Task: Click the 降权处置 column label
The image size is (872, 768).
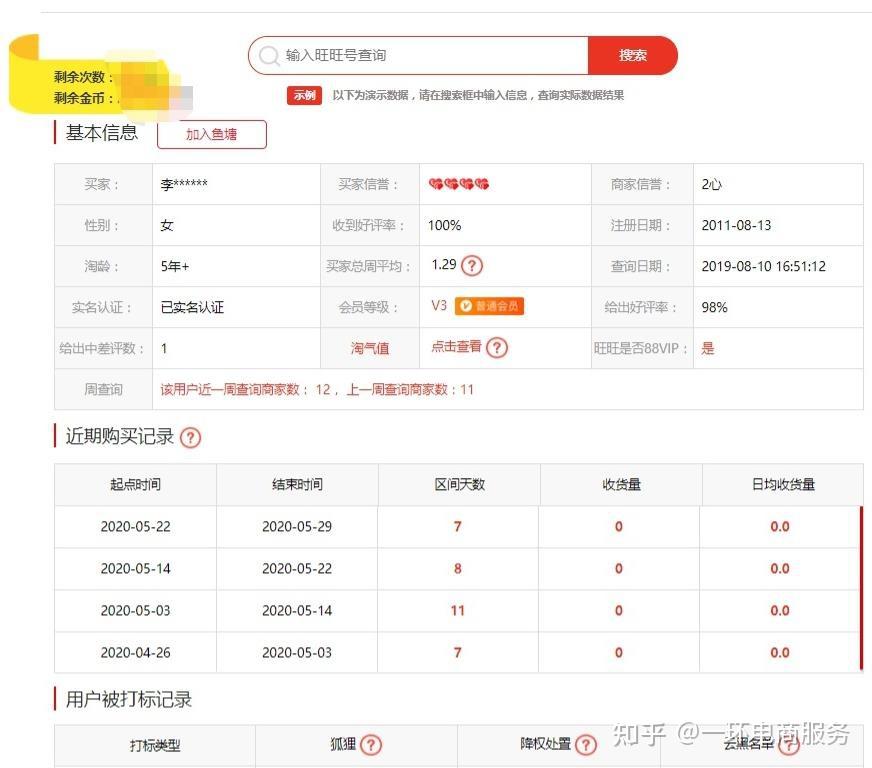Action: pyautogui.click(x=546, y=744)
